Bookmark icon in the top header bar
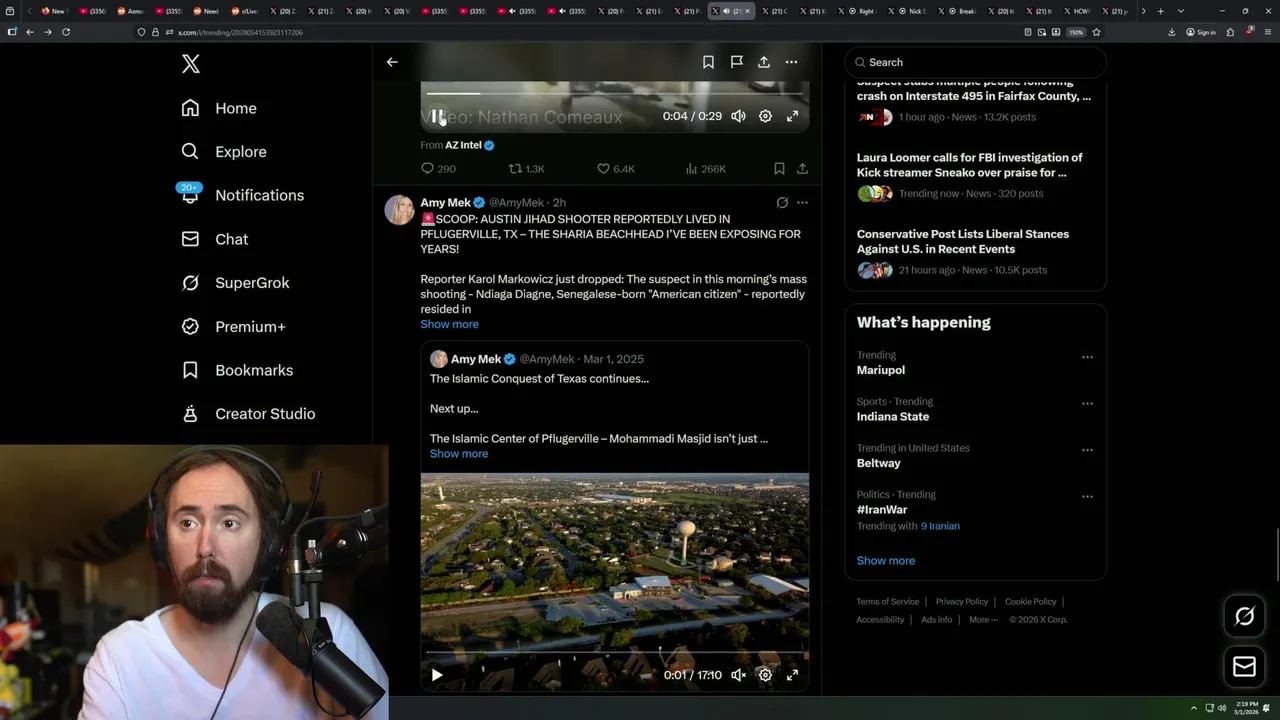Image resolution: width=1280 pixels, height=720 pixels. point(708,62)
